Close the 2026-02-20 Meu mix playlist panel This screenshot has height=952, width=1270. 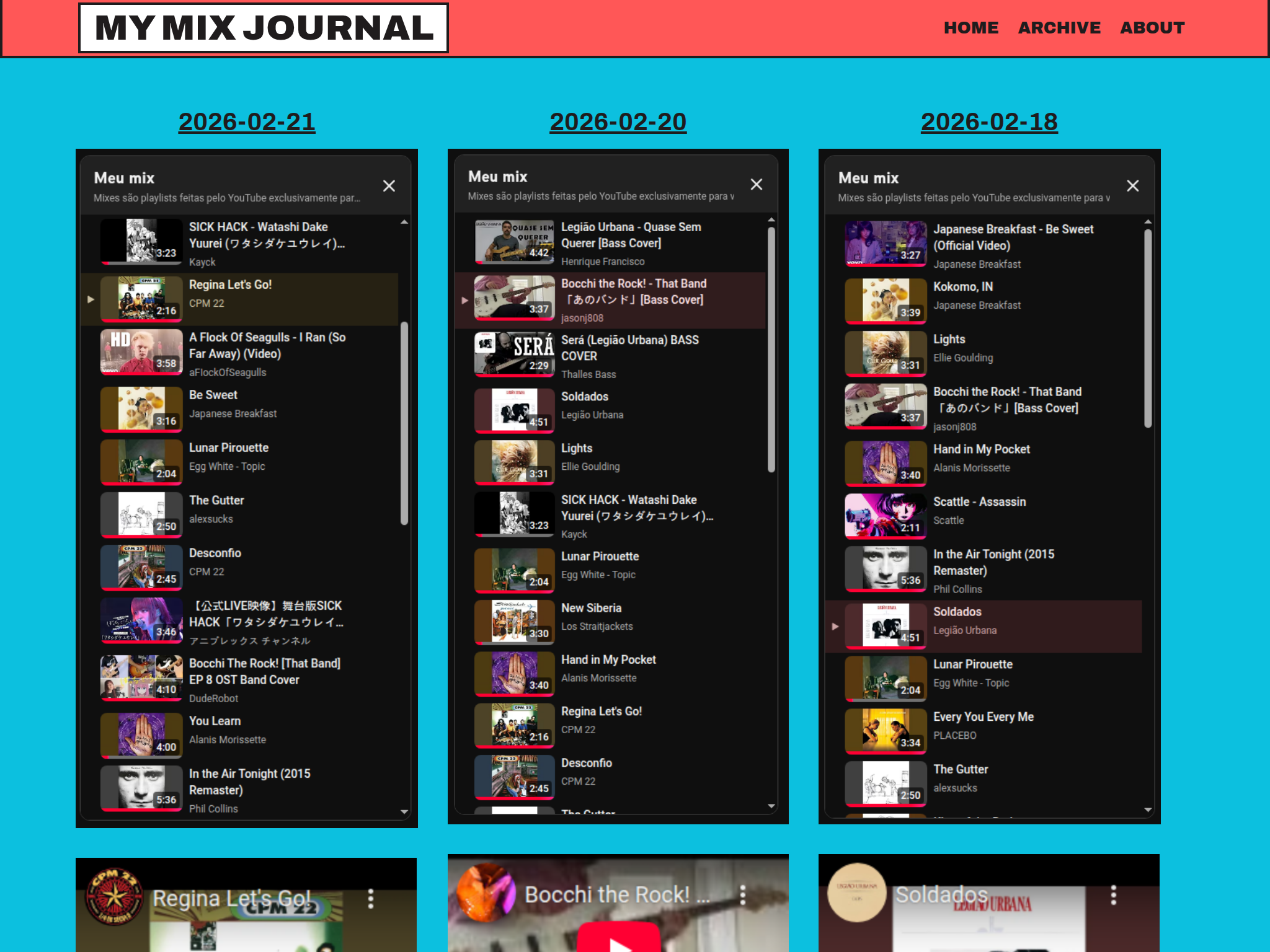757,184
